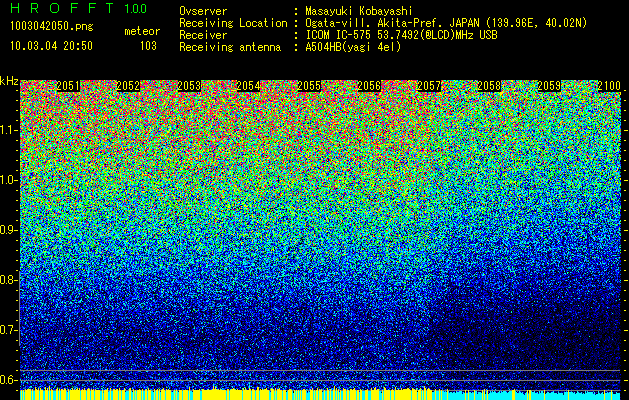Click the 0.6 frequency axis label
The height and width of the screenshot is (400, 629).
click(9, 380)
